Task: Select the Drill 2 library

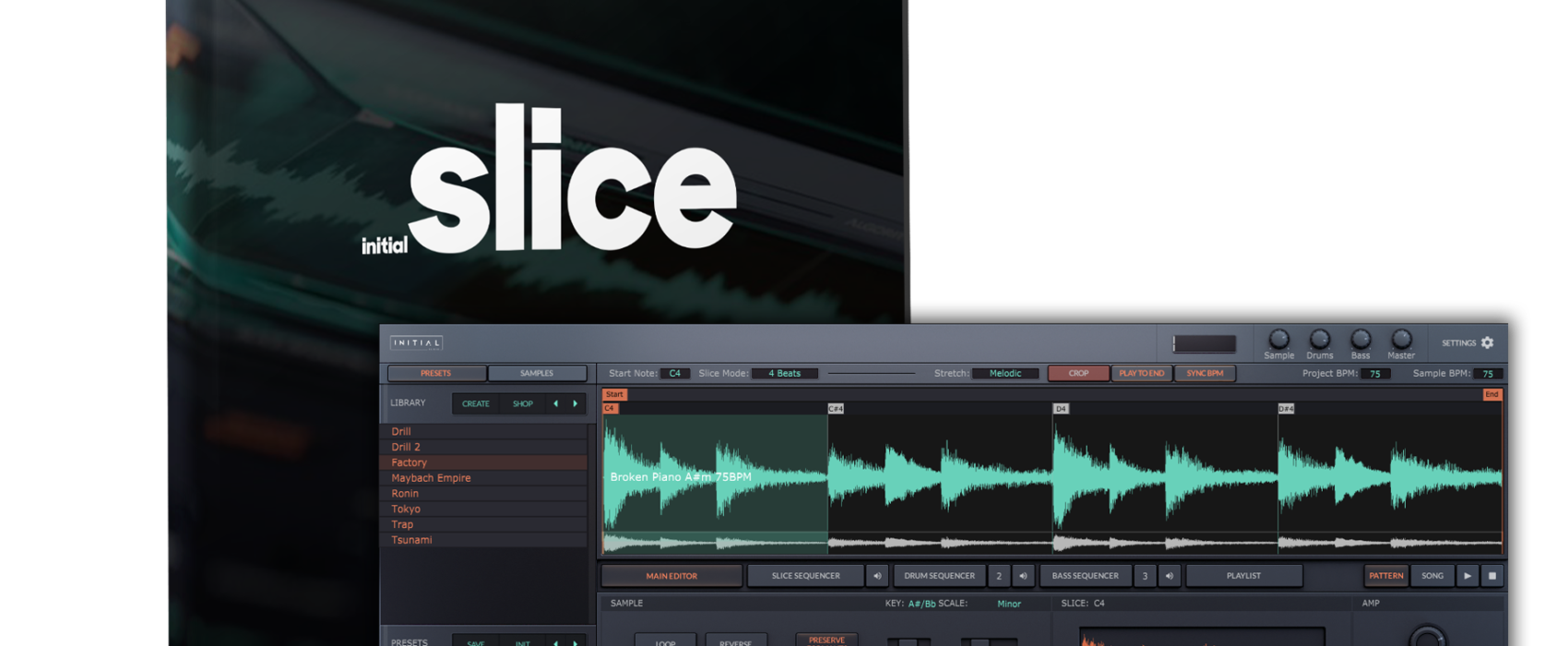Action: pyautogui.click(x=484, y=448)
